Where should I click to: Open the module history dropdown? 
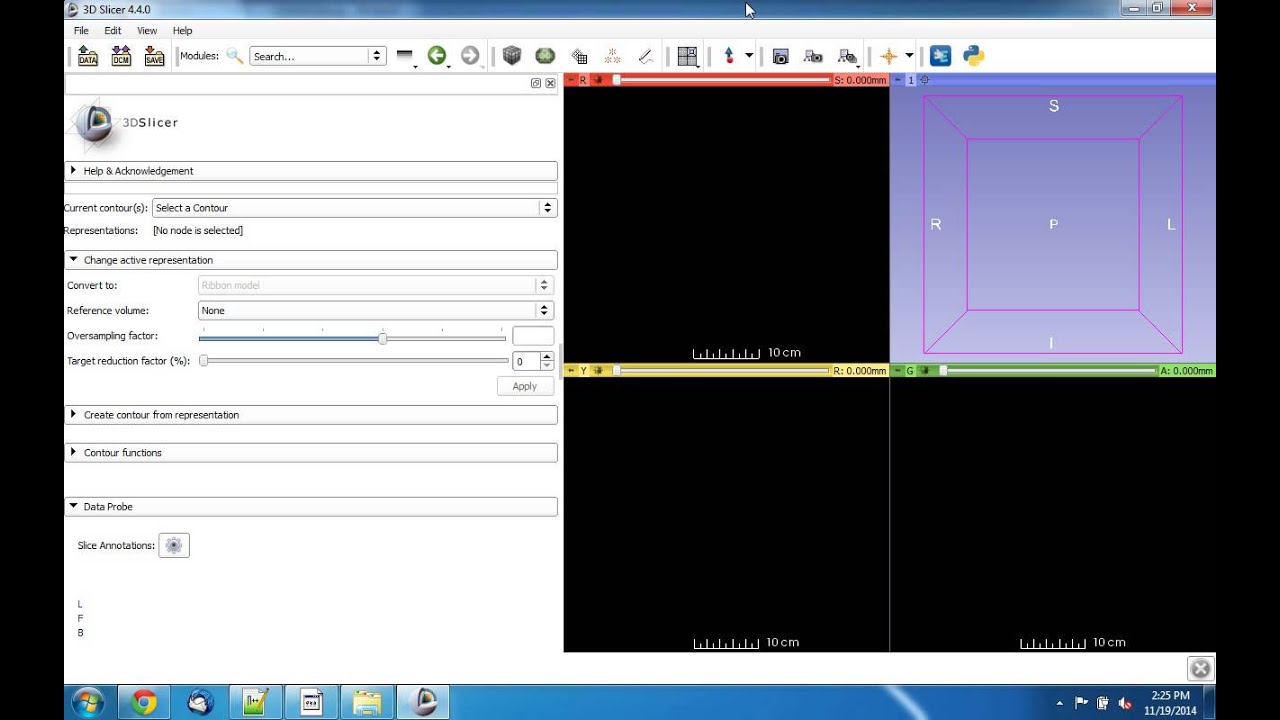404,56
